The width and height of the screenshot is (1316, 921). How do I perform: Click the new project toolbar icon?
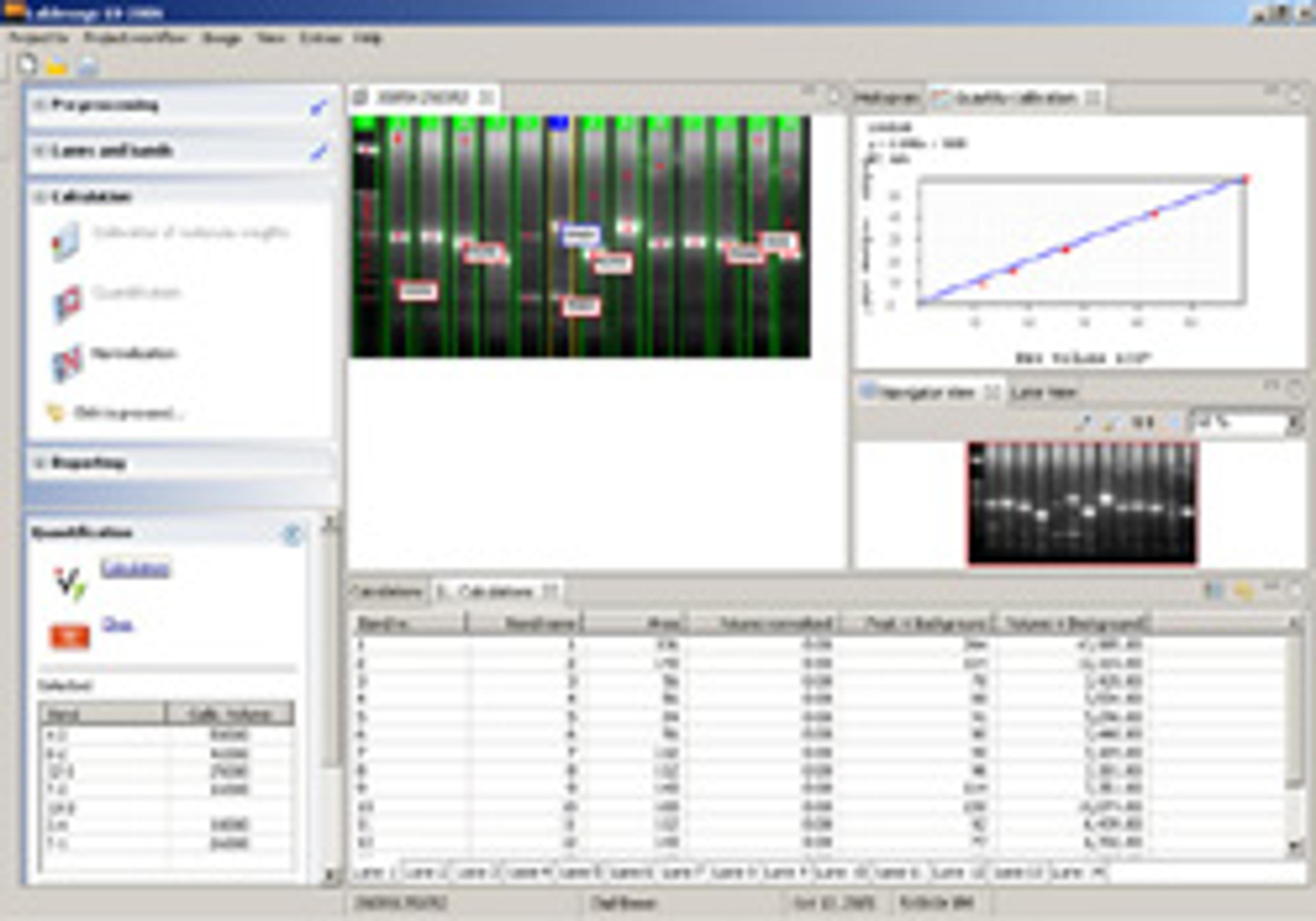click(x=27, y=65)
